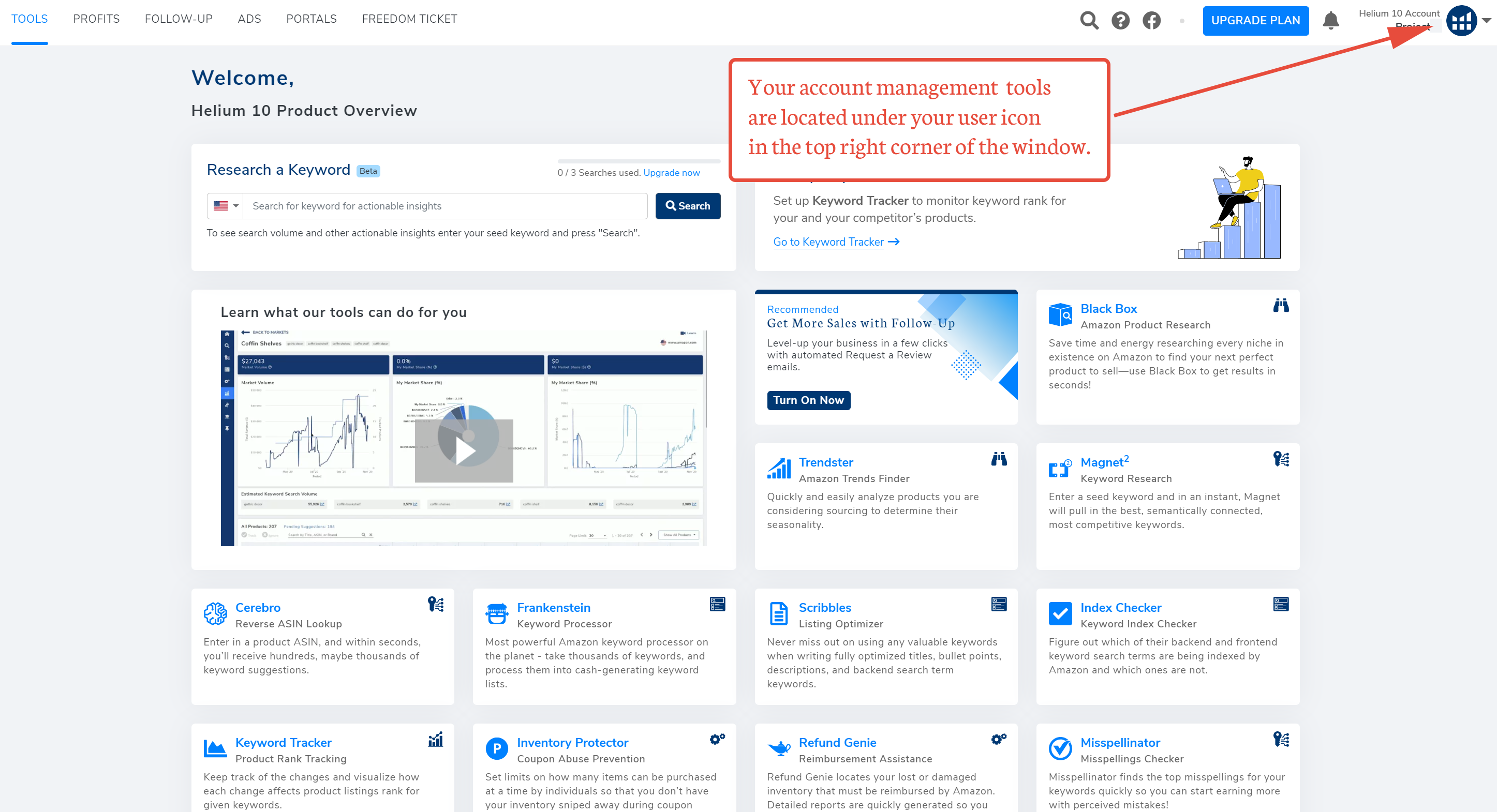The image size is (1497, 812).
Task: Click the Cerebro brain icon
Action: (x=215, y=613)
